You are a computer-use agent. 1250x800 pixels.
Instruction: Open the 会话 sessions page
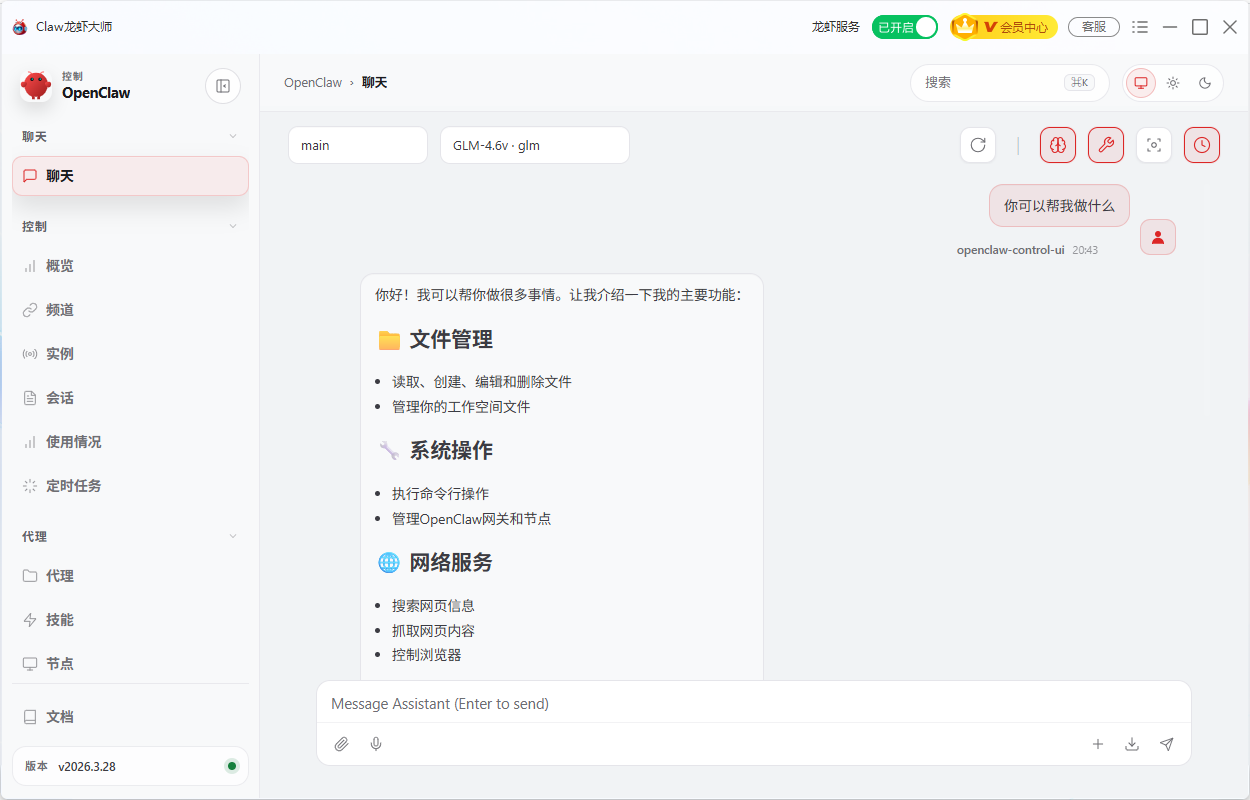(x=130, y=398)
